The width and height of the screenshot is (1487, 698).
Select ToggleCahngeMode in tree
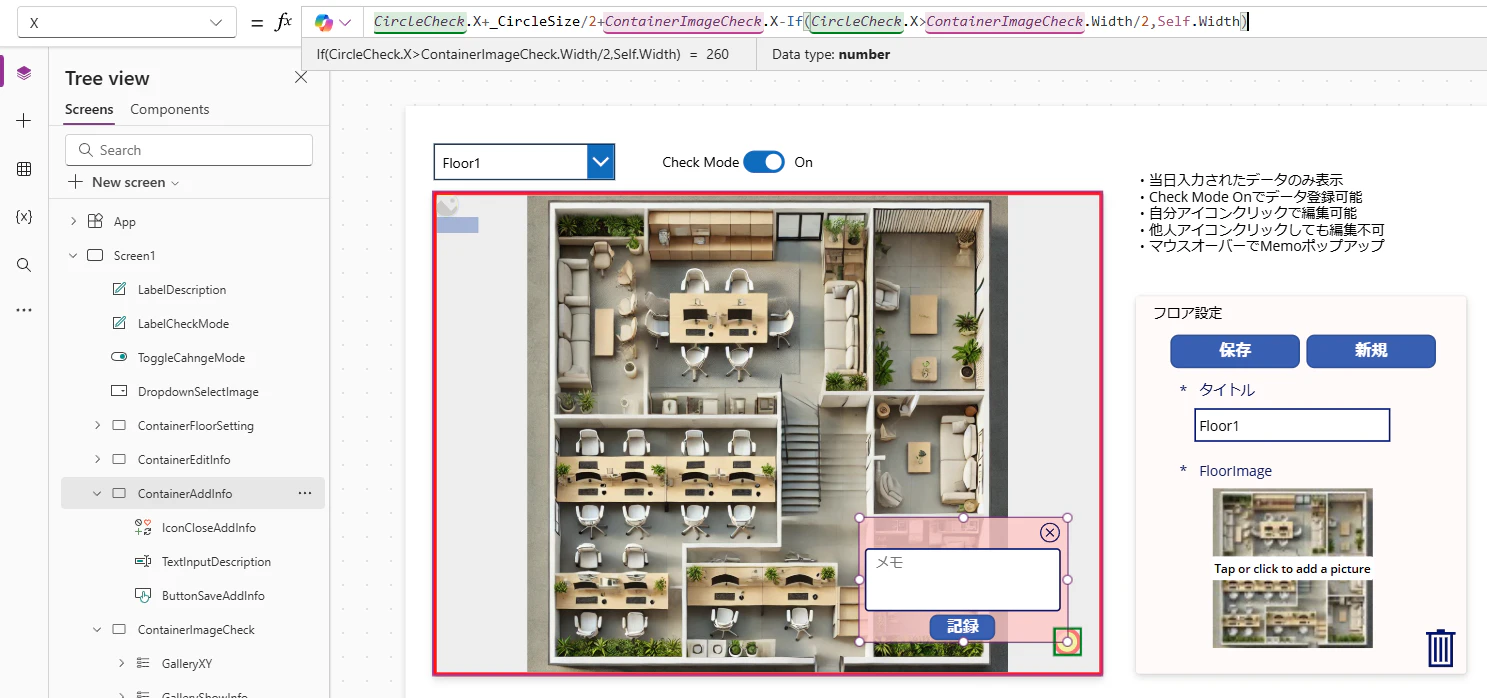[x=191, y=358]
